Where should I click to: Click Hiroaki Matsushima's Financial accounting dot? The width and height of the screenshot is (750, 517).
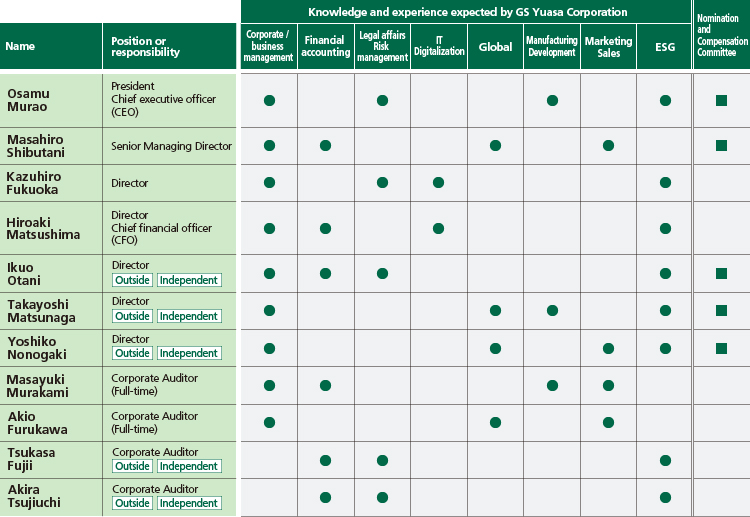coord(325,229)
